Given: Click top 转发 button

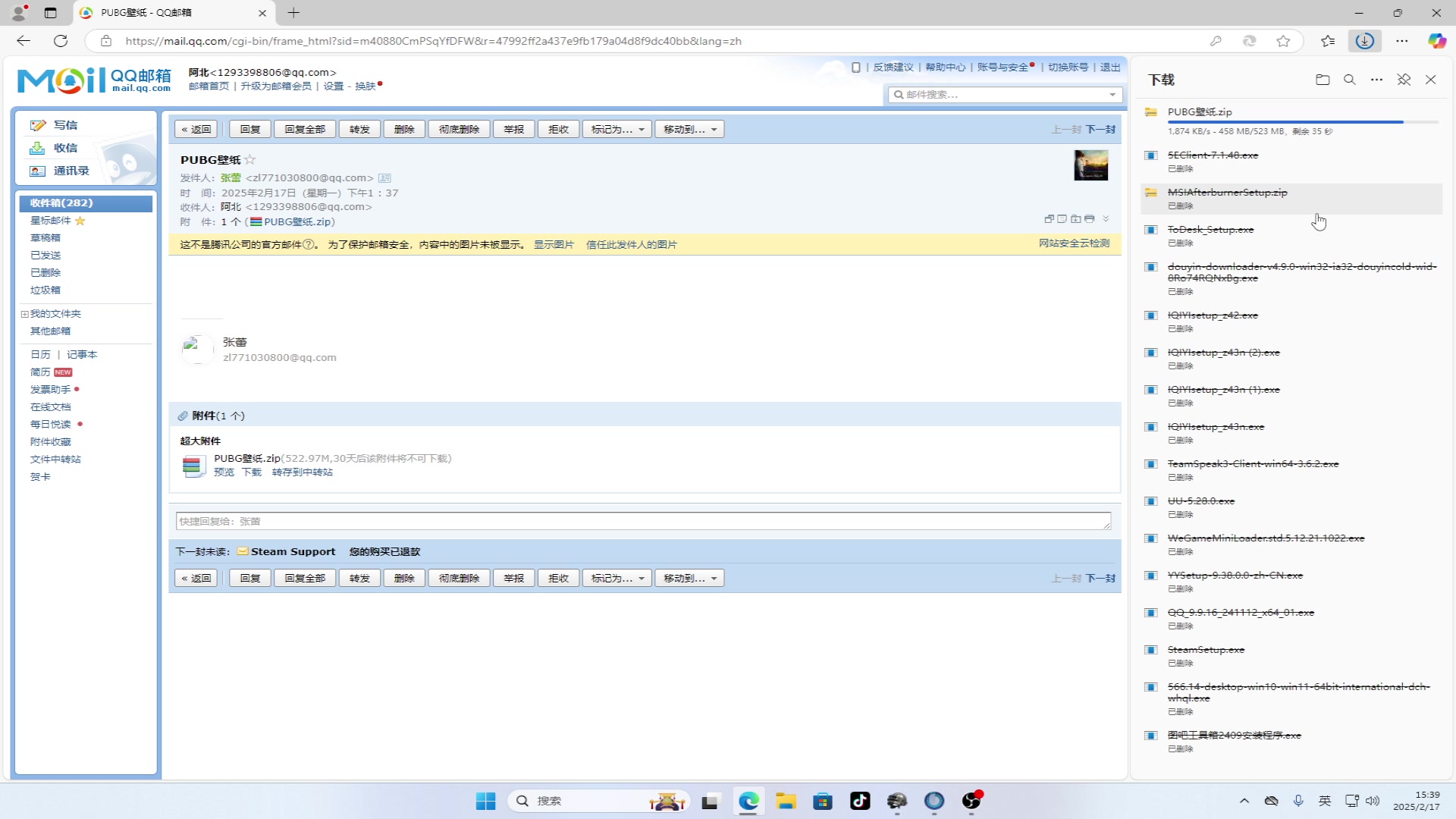Looking at the screenshot, I should click(359, 130).
